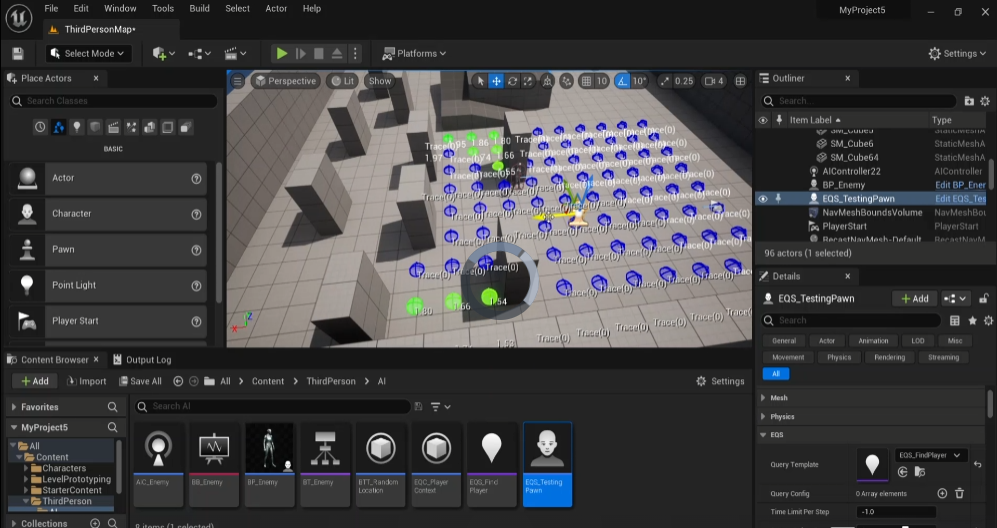This screenshot has width=997, height=528.
Task: Open the Platforms dropdown
Action: pyautogui.click(x=414, y=53)
